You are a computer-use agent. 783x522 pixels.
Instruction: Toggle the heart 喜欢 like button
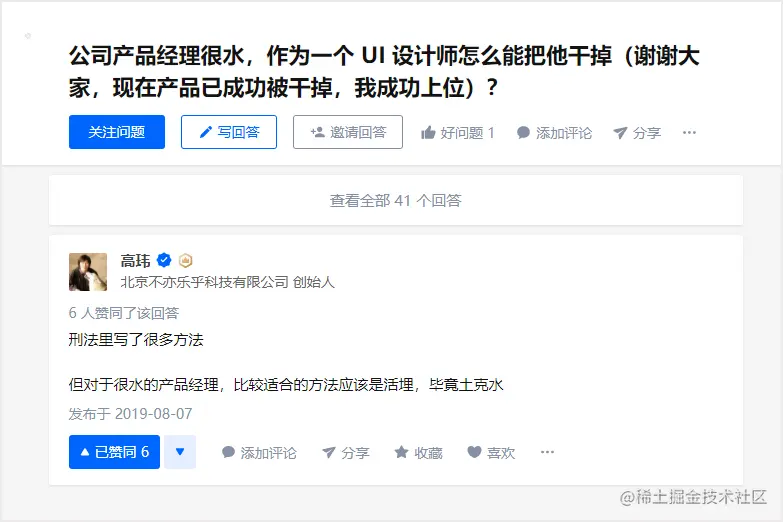474,452
